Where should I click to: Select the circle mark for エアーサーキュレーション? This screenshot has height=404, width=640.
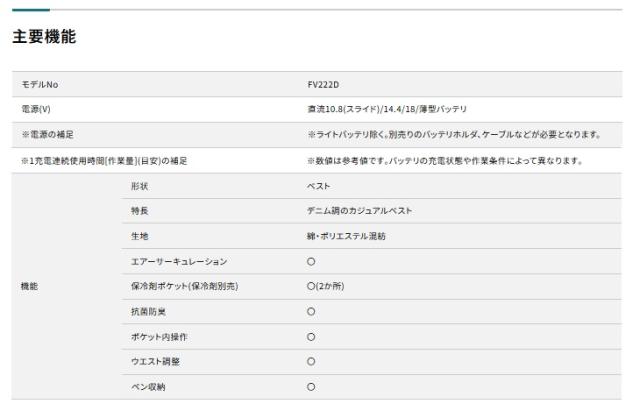pos(311,262)
